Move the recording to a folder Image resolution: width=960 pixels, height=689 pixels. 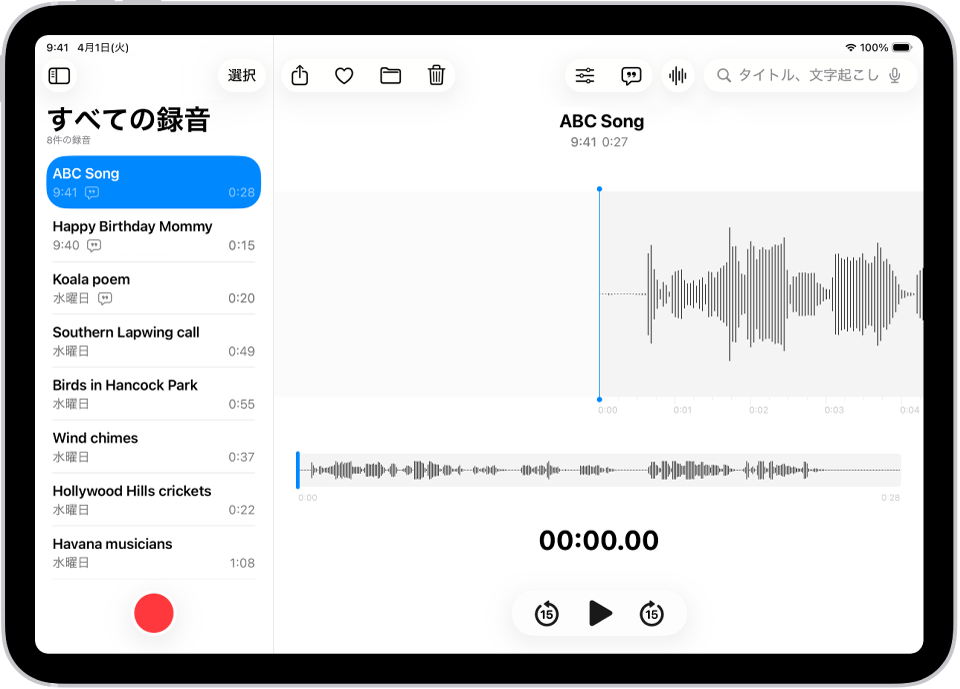coord(391,75)
